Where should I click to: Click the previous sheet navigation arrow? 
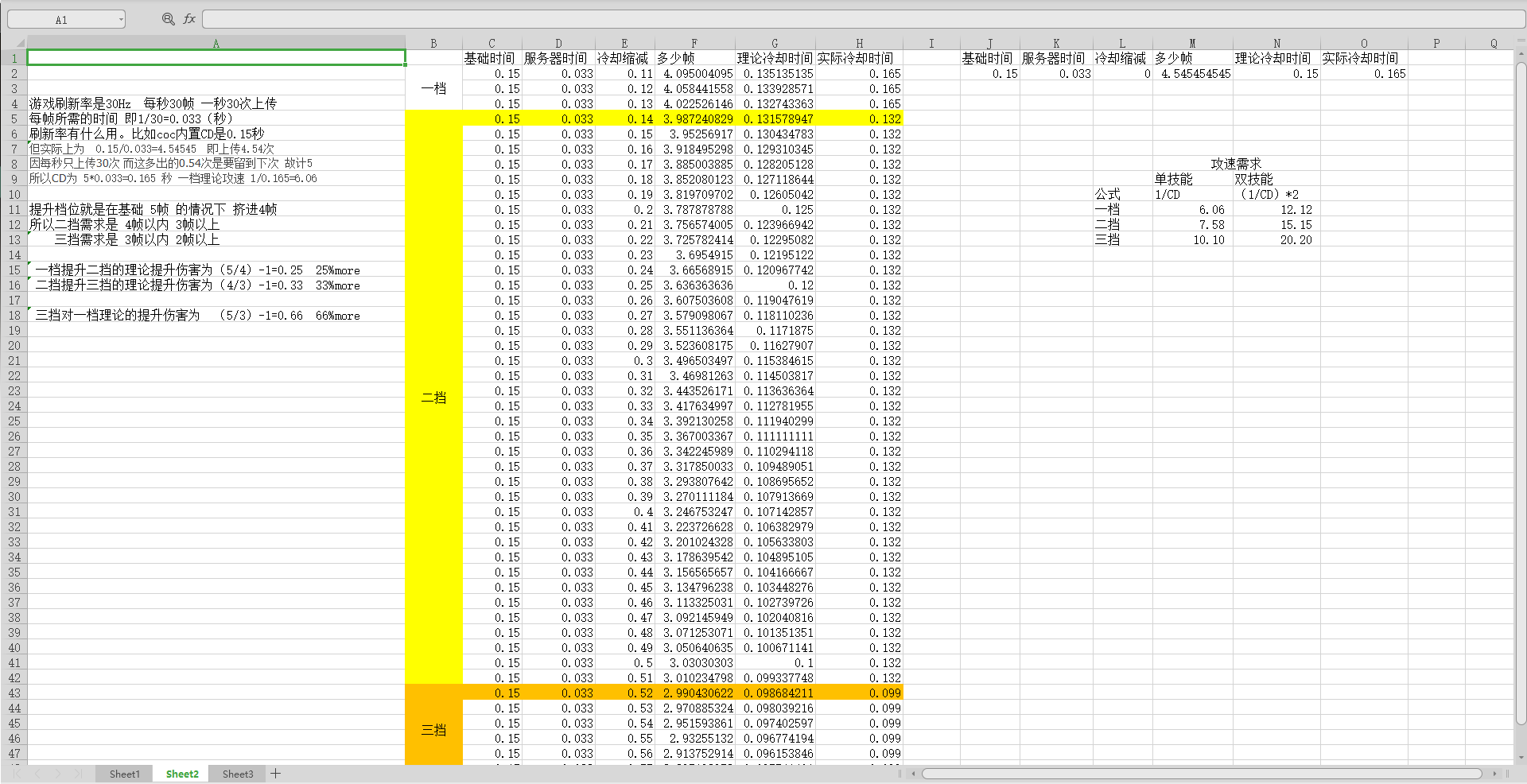[x=37, y=774]
